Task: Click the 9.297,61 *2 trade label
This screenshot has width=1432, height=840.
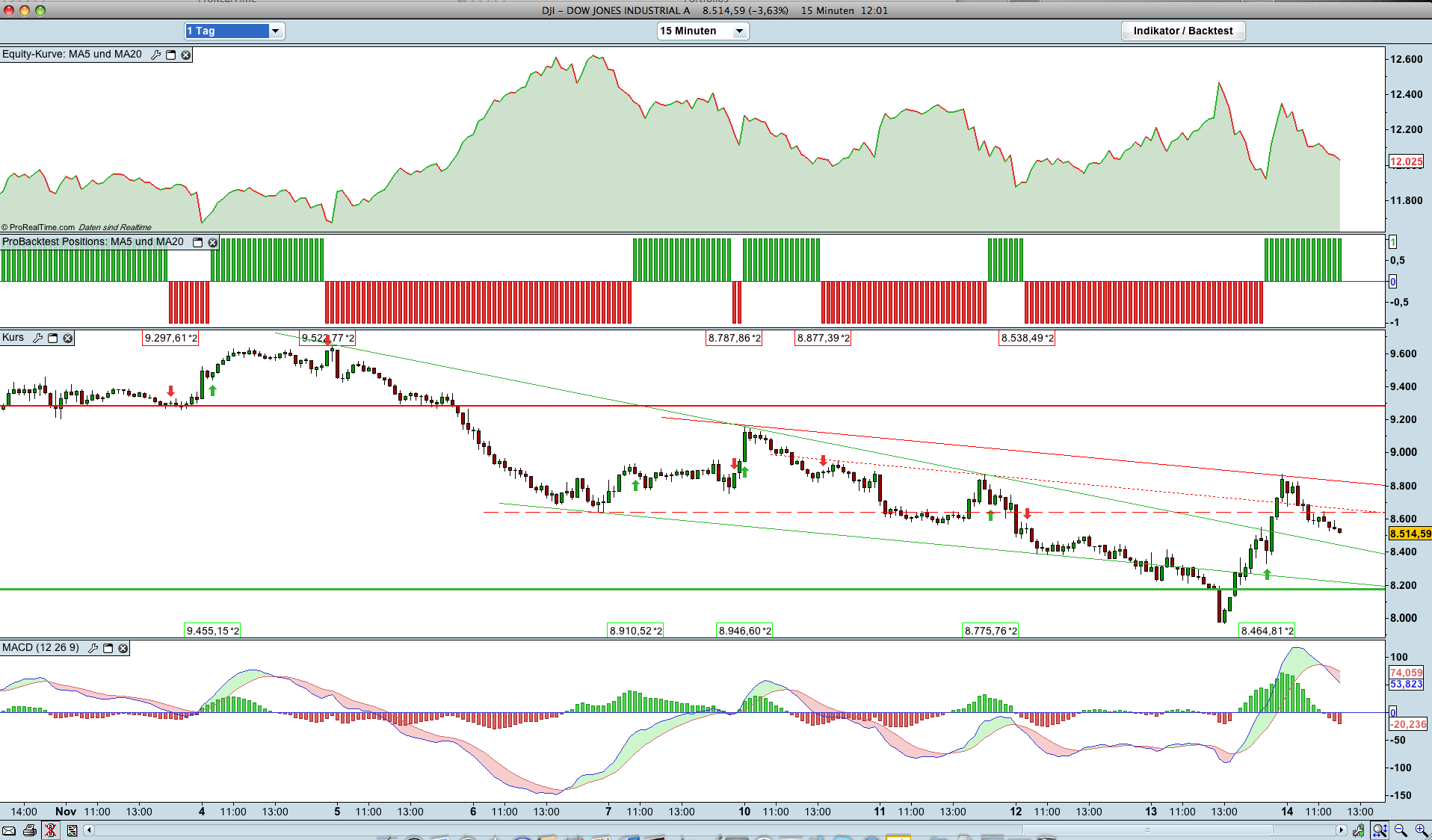Action: click(x=171, y=339)
